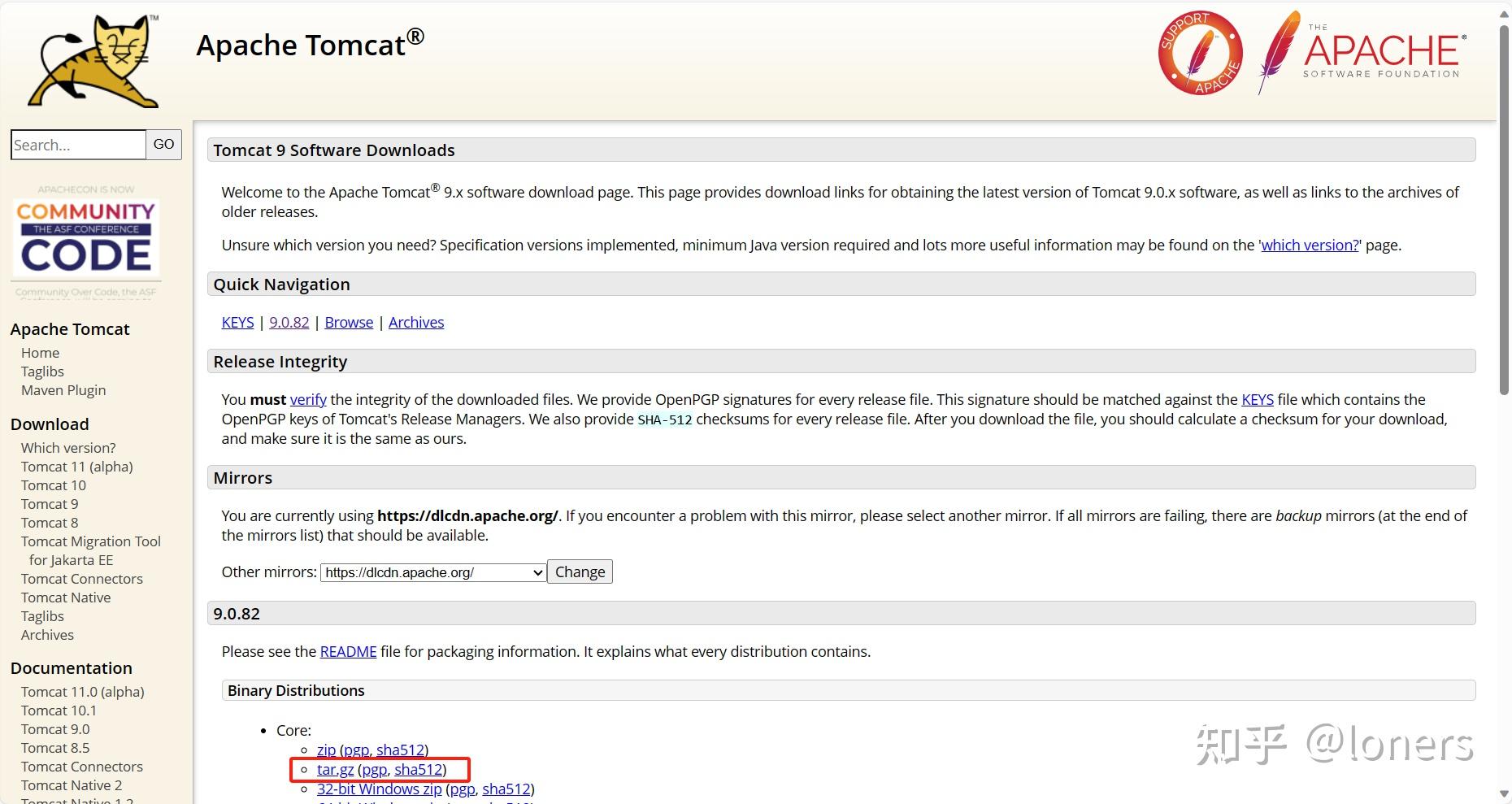
Task: Open the README link
Action: [x=348, y=652]
